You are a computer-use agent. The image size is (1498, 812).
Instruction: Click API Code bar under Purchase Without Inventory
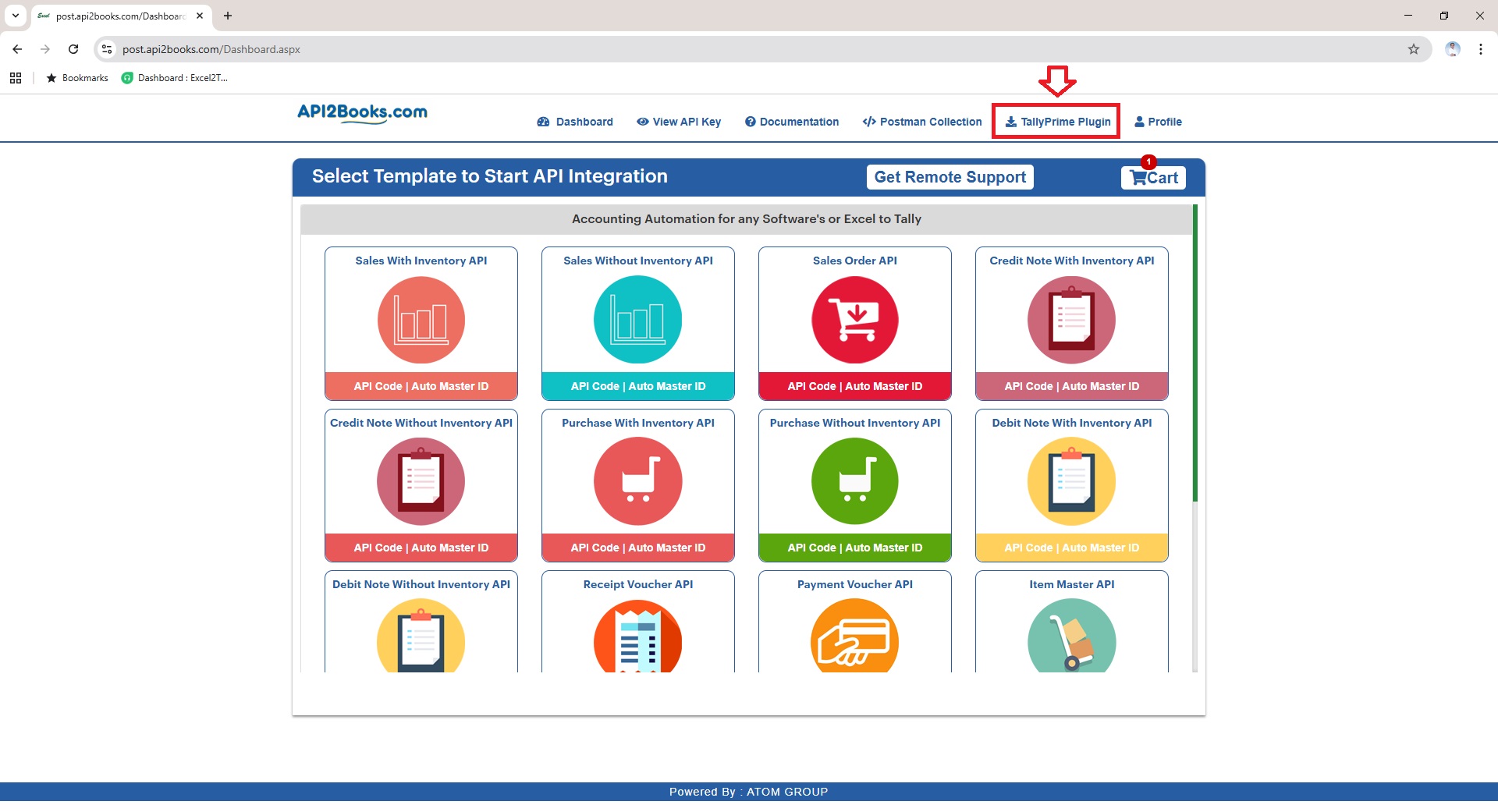click(855, 548)
